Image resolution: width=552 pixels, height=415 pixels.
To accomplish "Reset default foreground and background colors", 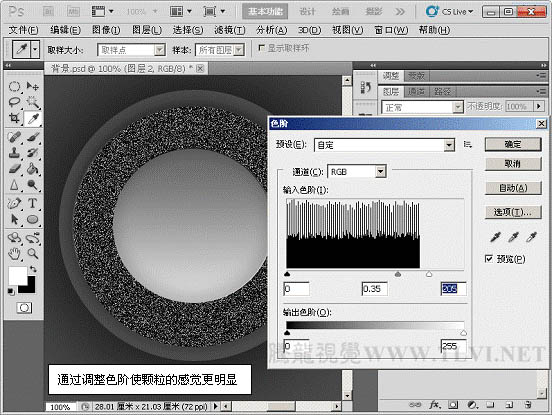I will [11, 291].
